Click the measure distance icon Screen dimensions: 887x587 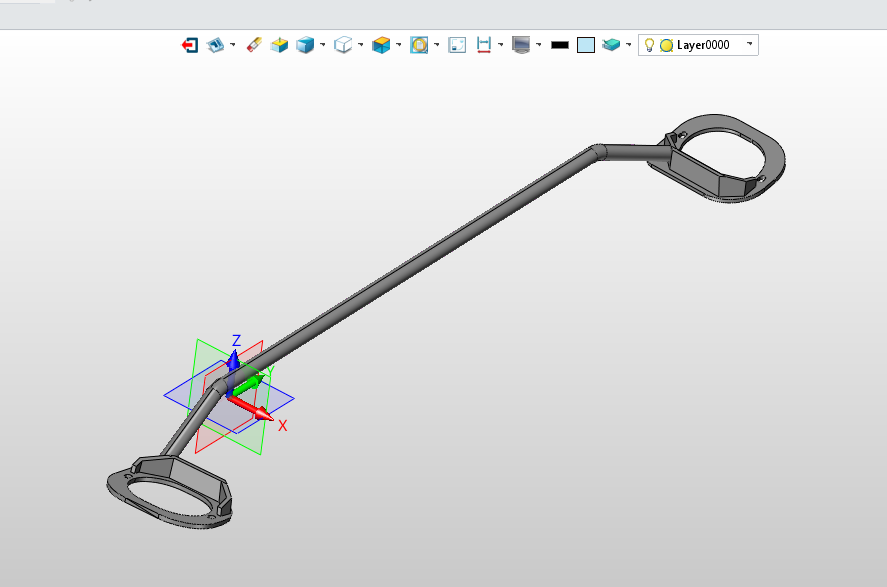click(x=484, y=45)
